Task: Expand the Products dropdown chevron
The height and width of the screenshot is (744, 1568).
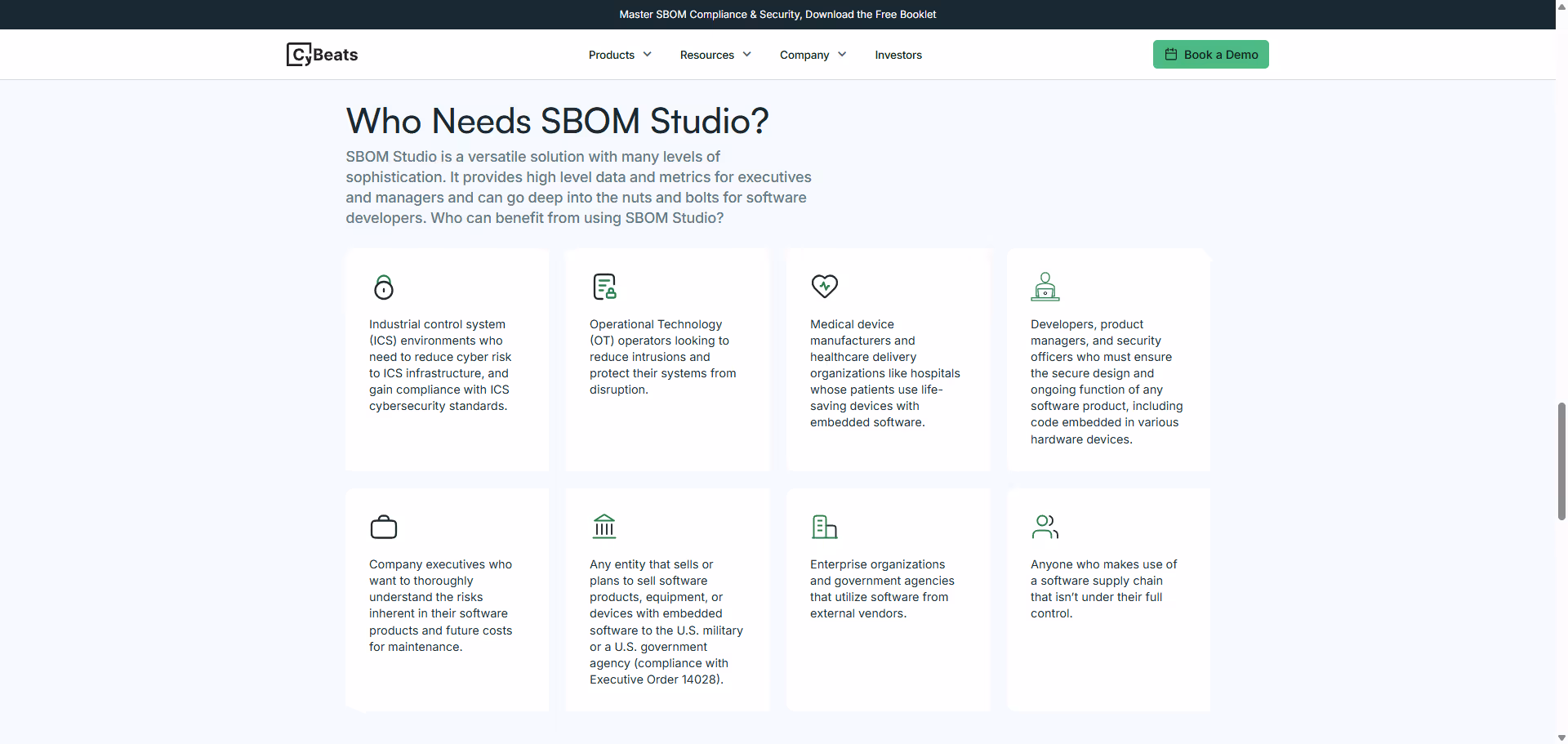Action: click(648, 55)
